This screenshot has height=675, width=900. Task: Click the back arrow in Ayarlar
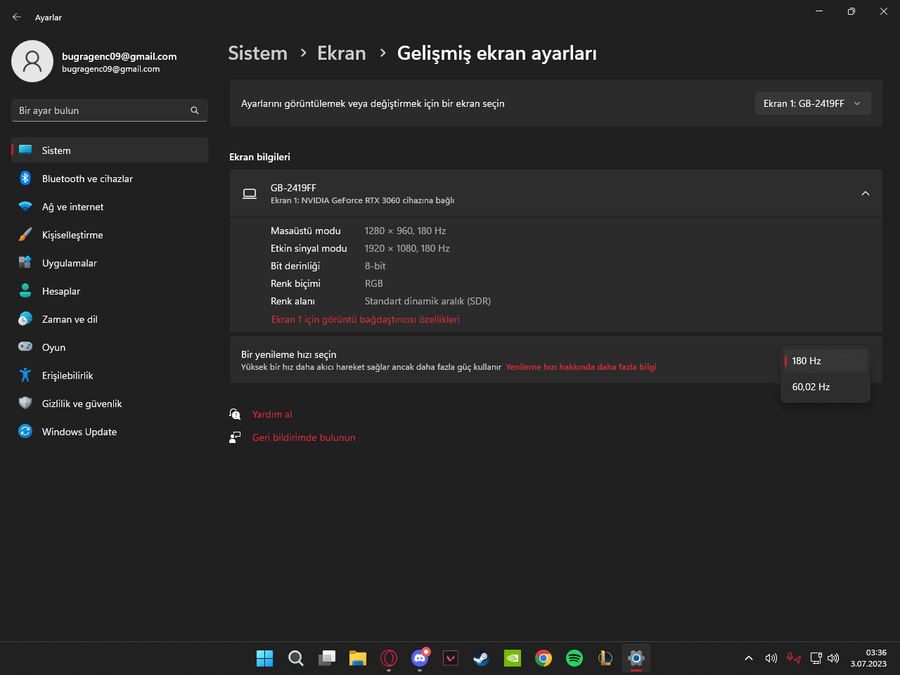[17, 17]
